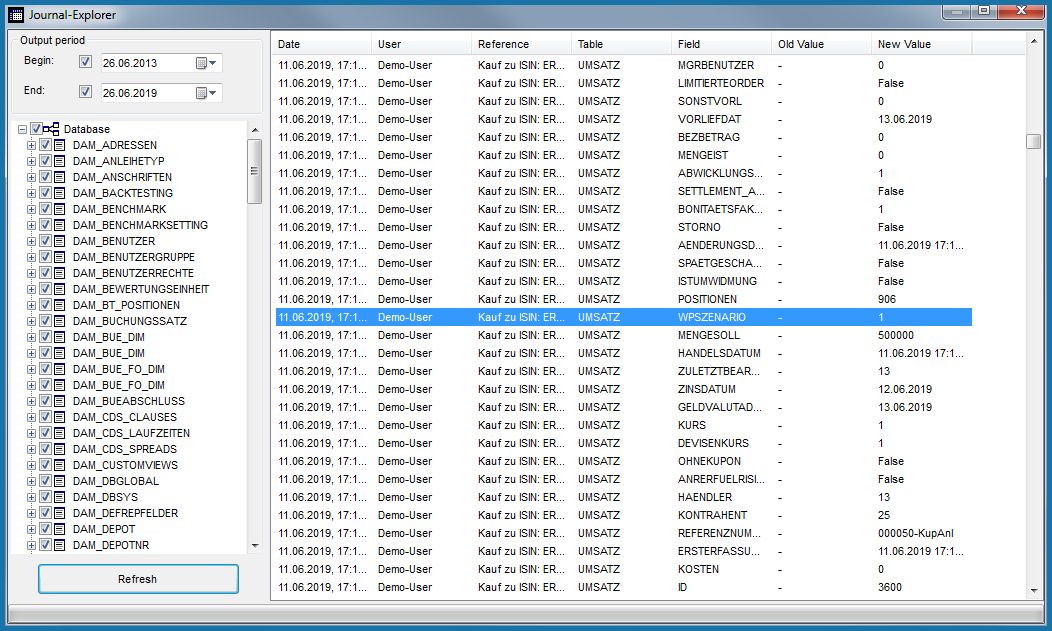Toggle the Begin date checkbox
The image size is (1052, 631).
click(x=86, y=62)
